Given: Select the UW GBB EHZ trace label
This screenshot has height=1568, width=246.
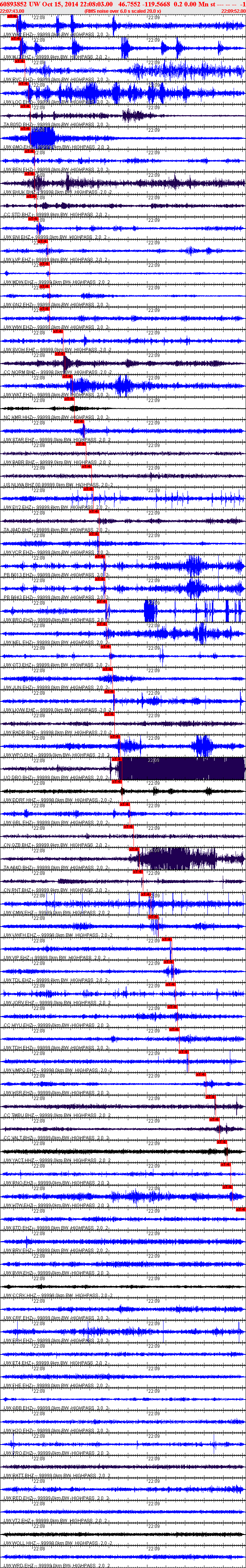Looking at the screenshot, I should click(x=57, y=1408).
